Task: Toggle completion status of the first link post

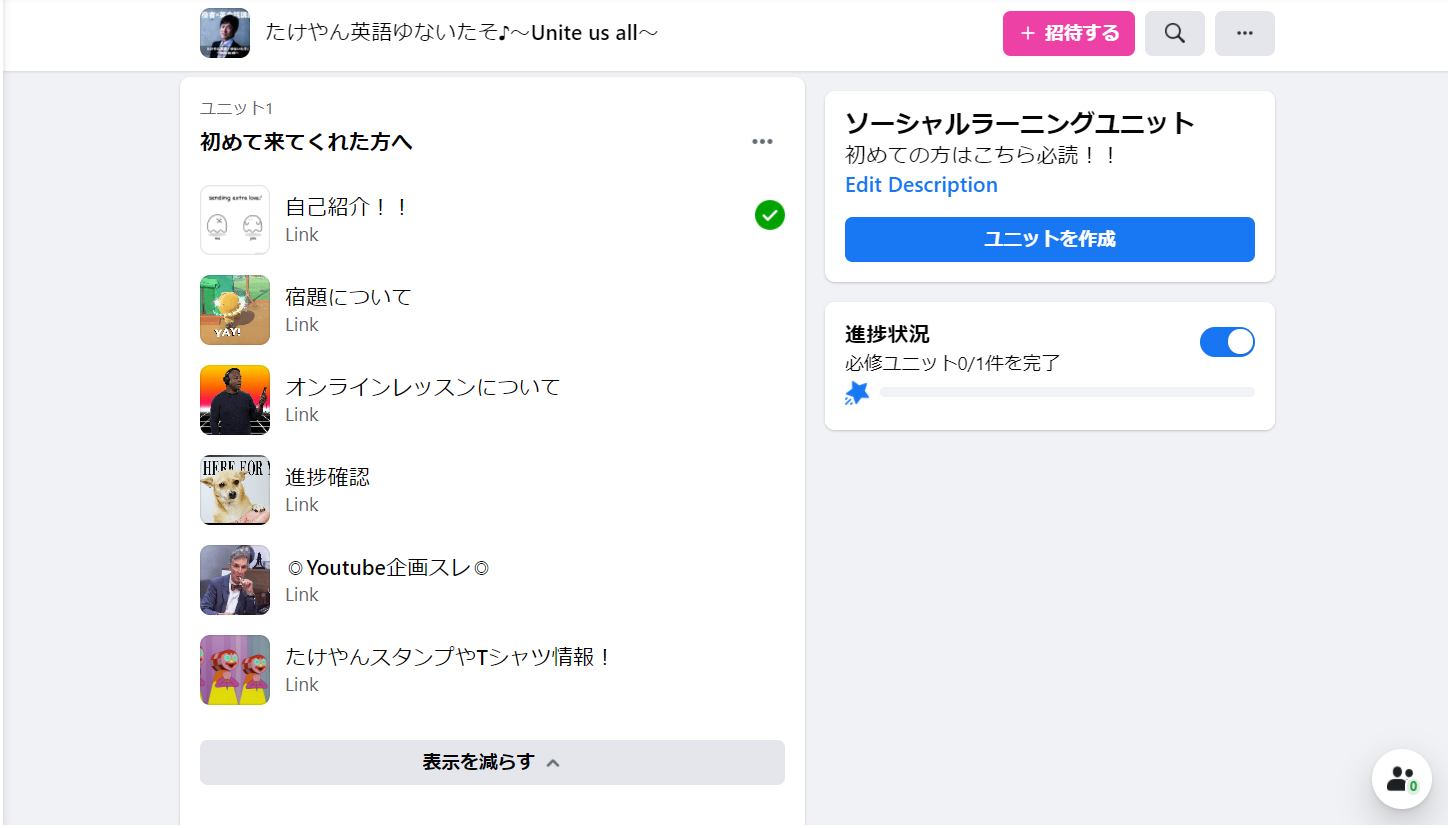Action: 769,215
